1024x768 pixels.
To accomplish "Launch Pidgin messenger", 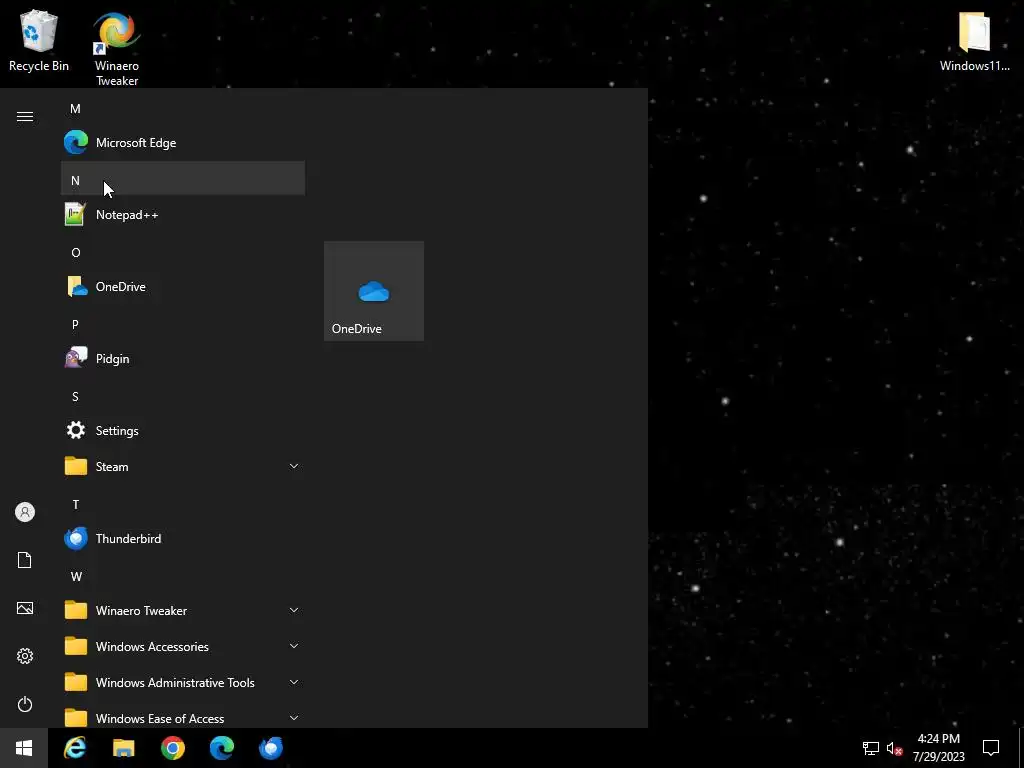I will 183,359.
